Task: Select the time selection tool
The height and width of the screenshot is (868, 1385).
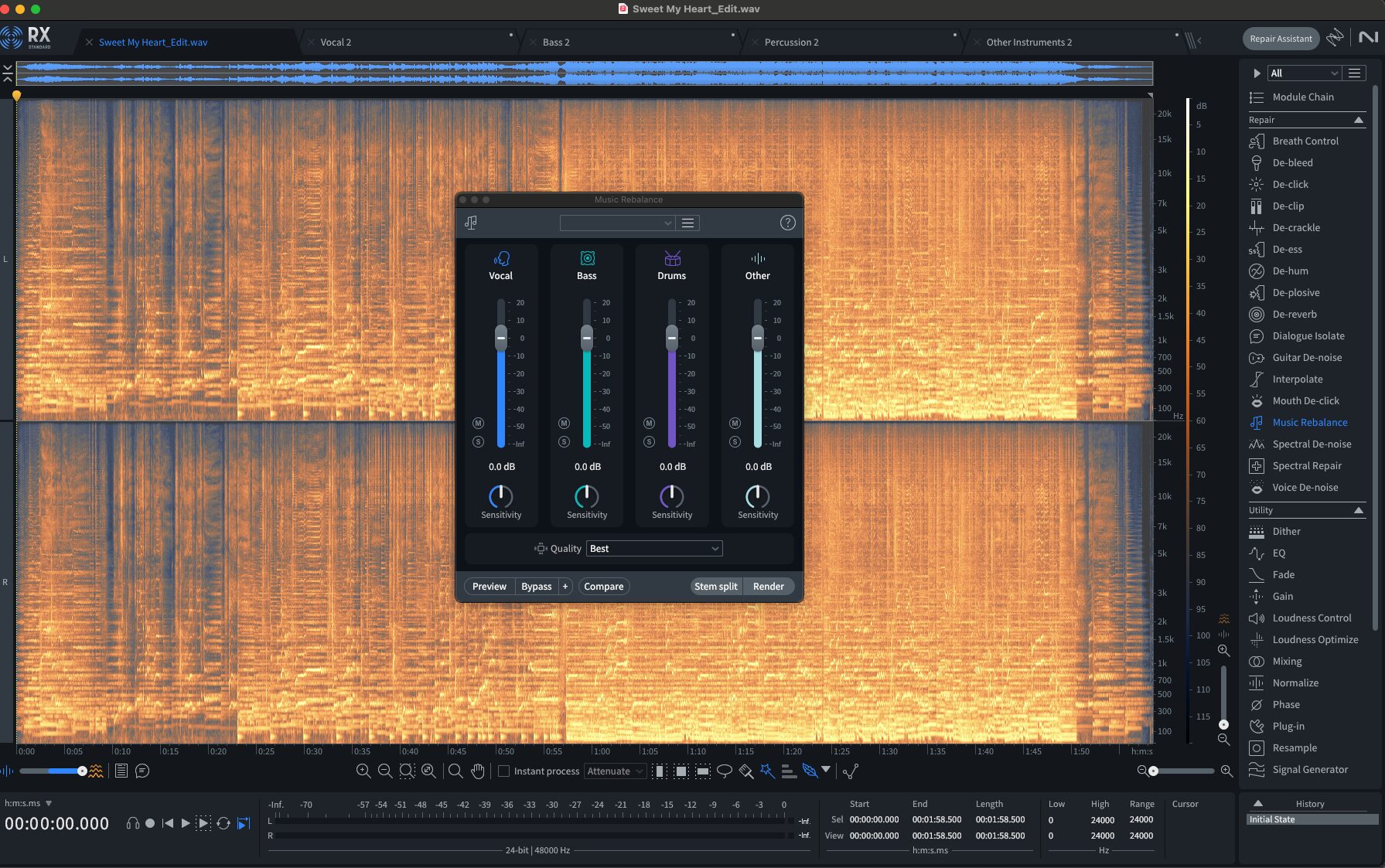Action: coord(660,771)
